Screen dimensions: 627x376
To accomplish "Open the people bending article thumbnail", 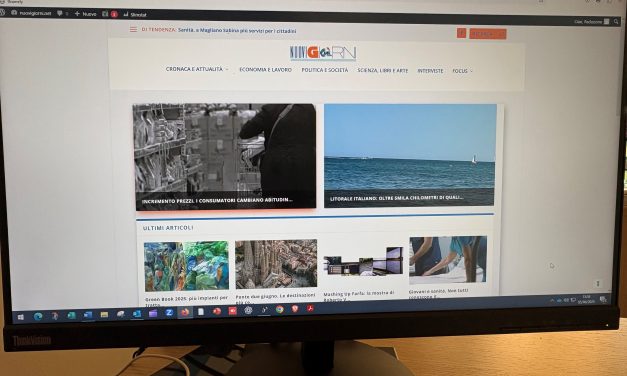I will 448,260.
